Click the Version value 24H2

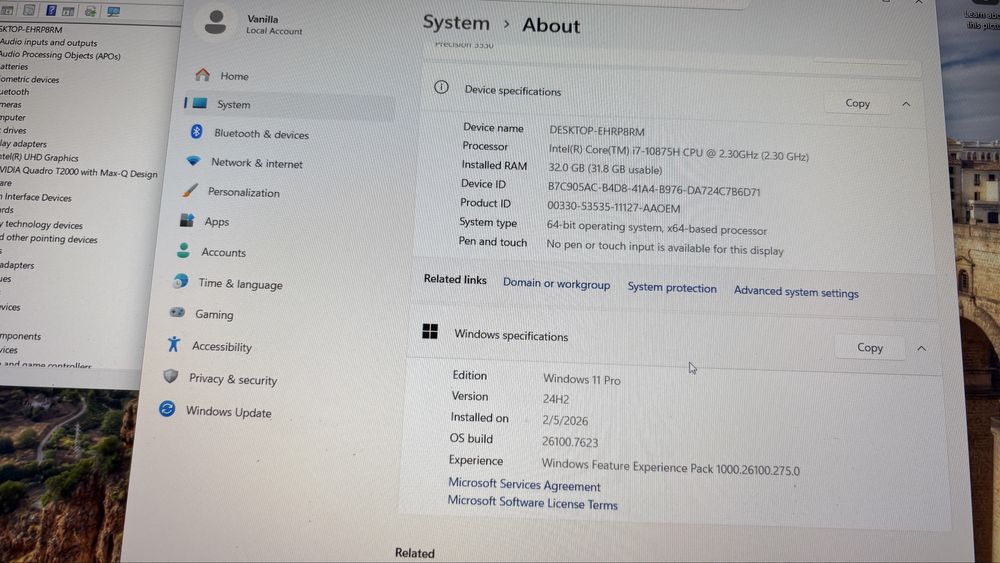pyautogui.click(x=555, y=399)
